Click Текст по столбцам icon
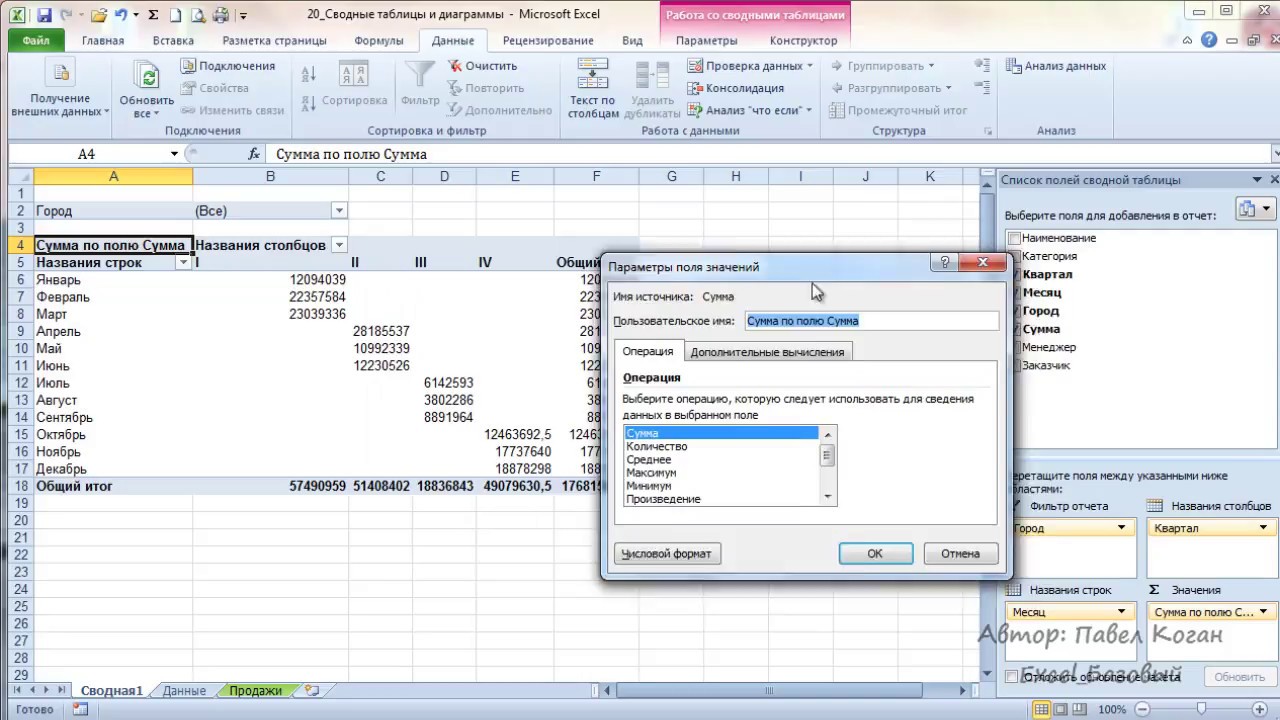Screen dimensions: 1280x720 (593, 75)
